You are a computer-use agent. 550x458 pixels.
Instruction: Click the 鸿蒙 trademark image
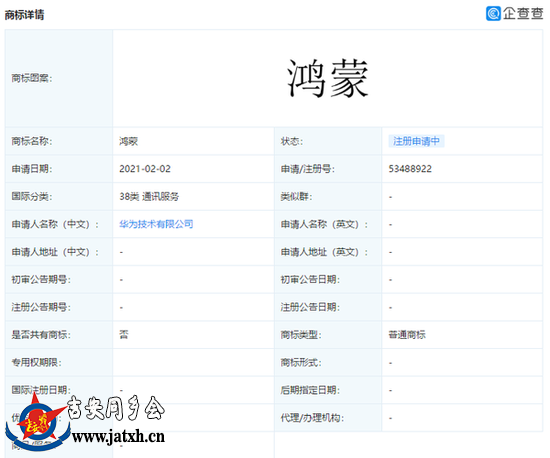(x=328, y=78)
